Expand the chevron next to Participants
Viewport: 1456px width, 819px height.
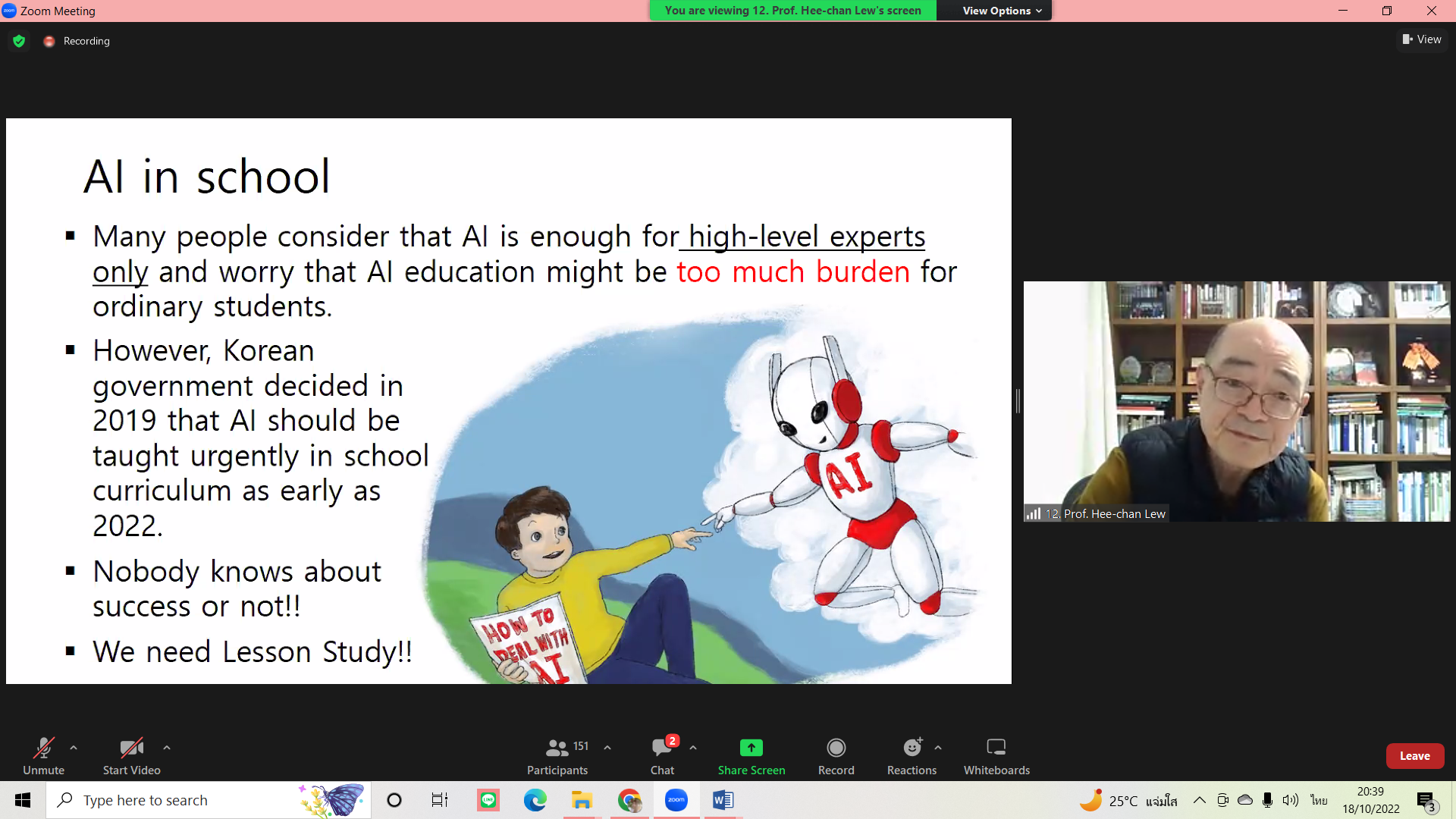607,748
